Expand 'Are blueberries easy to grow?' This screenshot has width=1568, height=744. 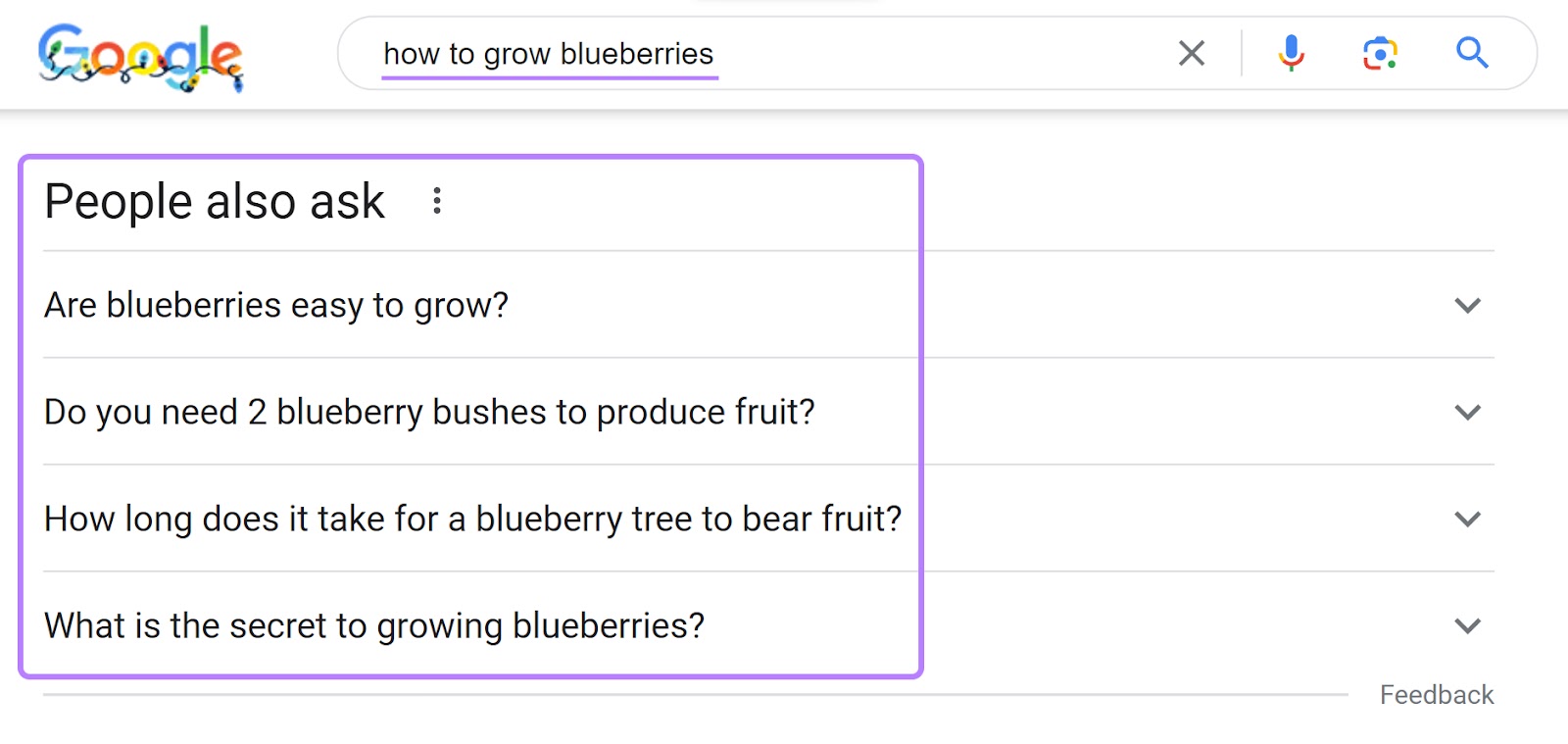click(x=1466, y=306)
